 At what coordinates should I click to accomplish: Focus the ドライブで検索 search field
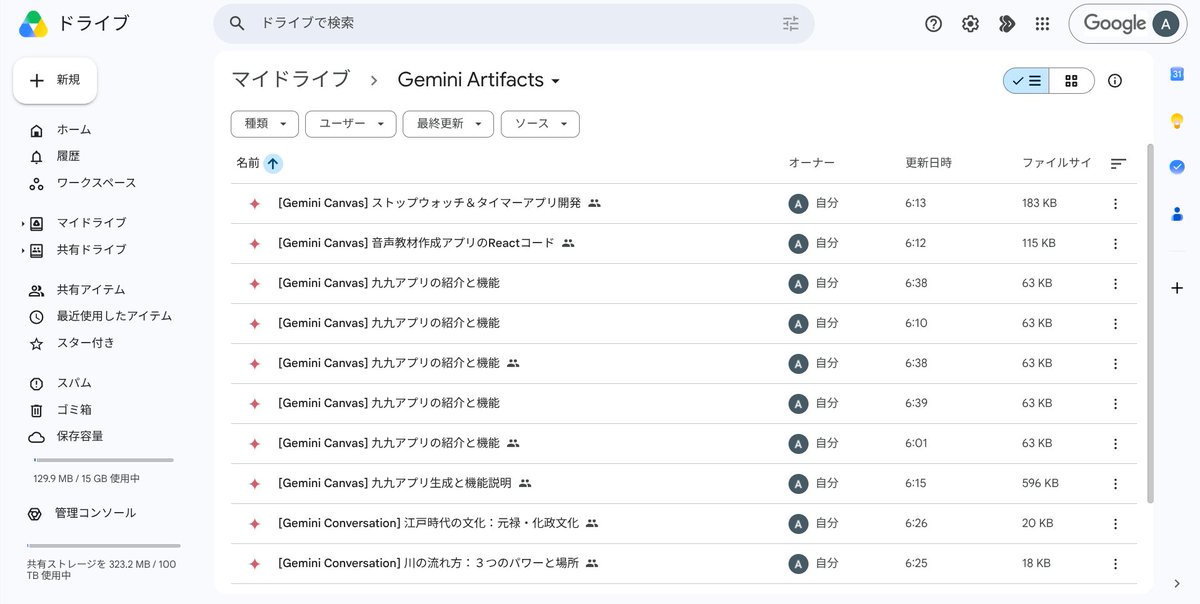point(515,23)
